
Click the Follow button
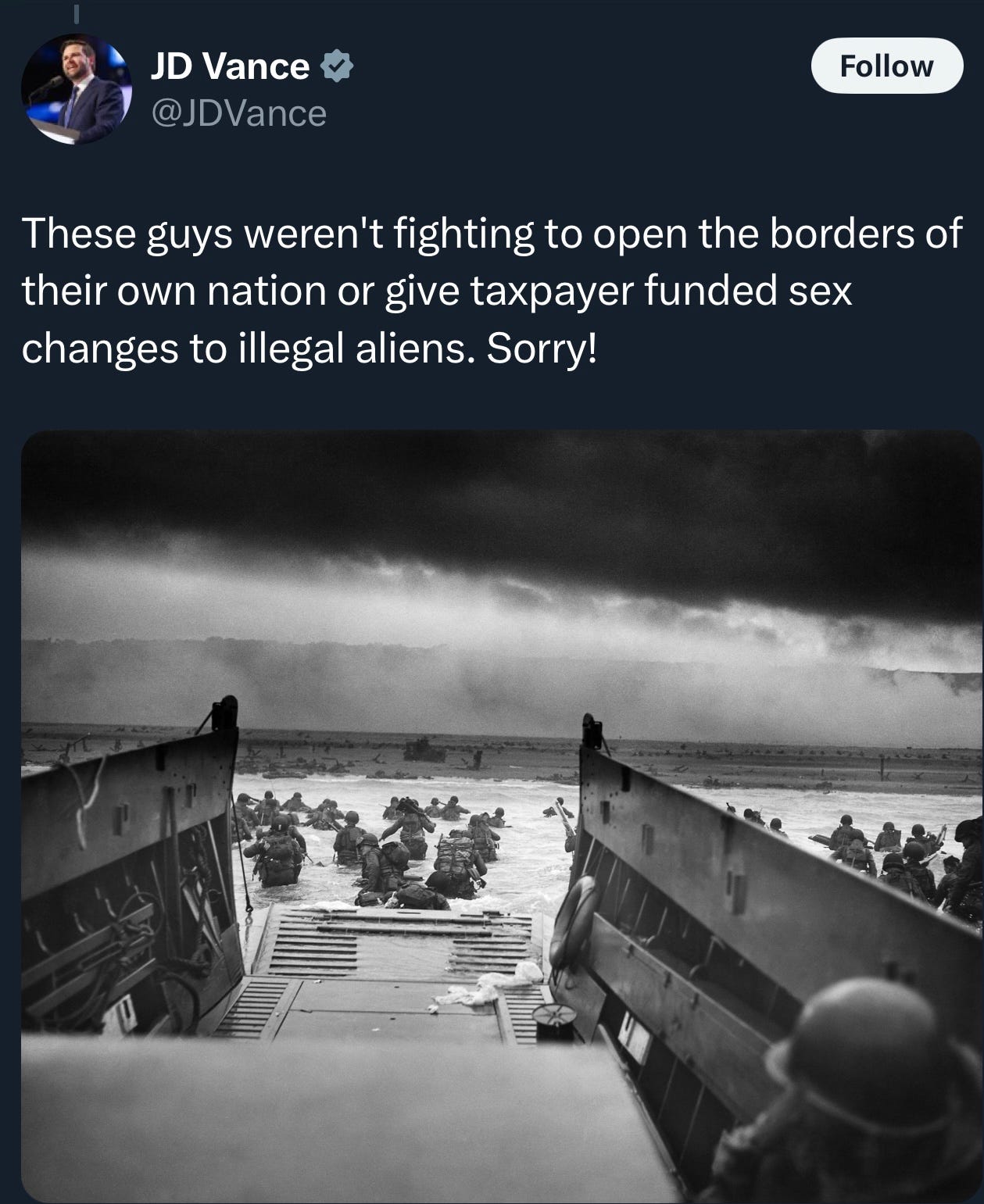click(886, 66)
